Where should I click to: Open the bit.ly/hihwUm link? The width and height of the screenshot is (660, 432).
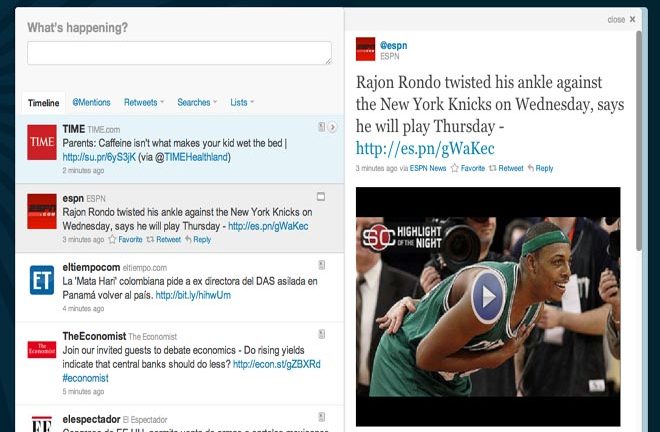(x=193, y=295)
